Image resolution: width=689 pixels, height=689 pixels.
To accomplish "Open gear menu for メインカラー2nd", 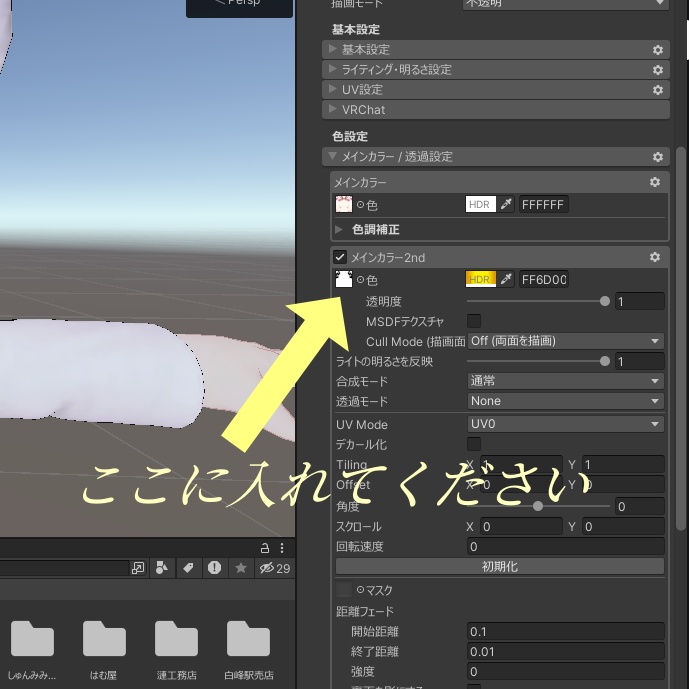I will (655, 257).
